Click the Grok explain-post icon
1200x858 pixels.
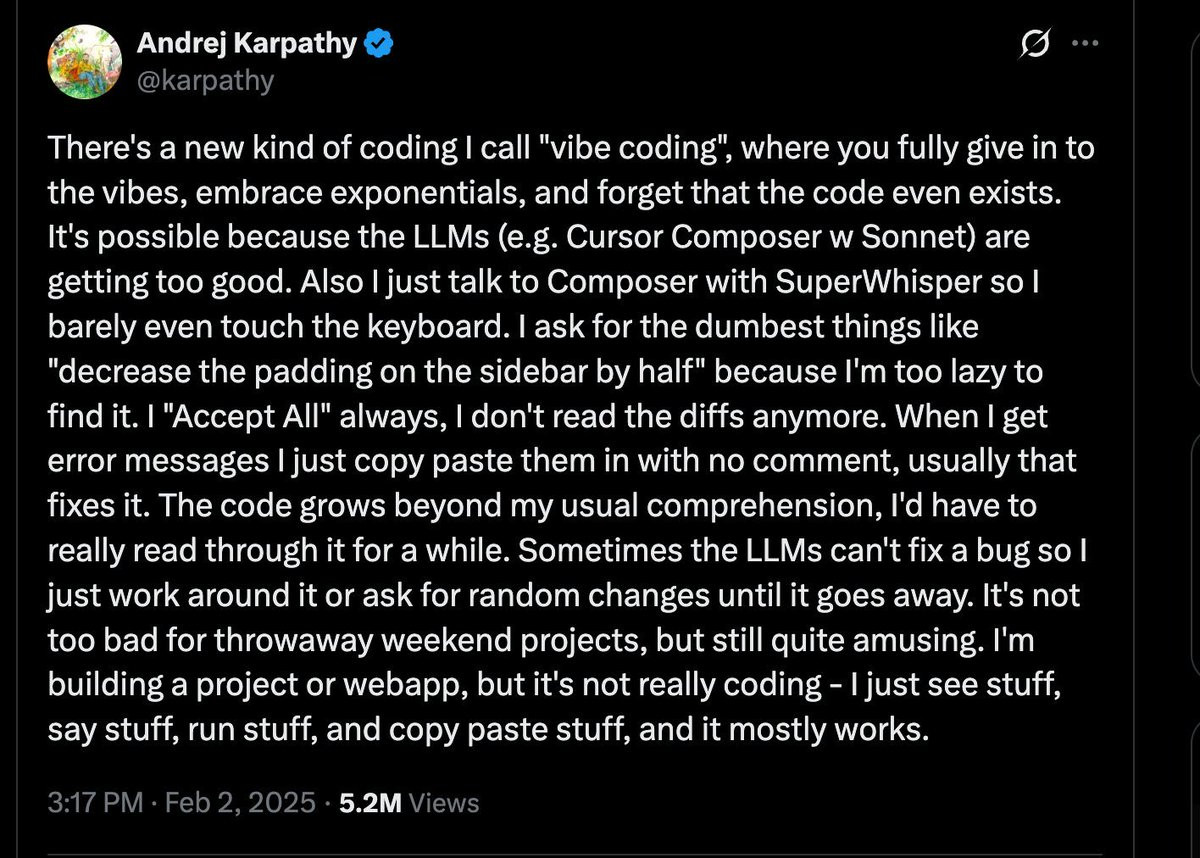[x=1033, y=45]
